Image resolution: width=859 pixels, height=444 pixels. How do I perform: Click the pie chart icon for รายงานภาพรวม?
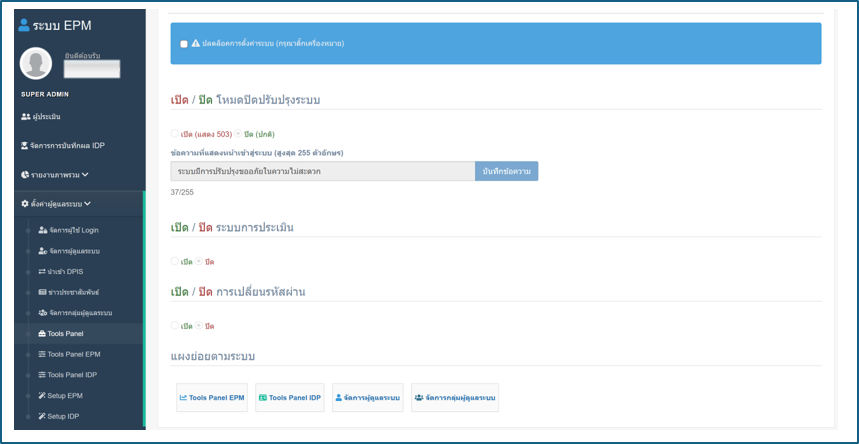coord(25,175)
